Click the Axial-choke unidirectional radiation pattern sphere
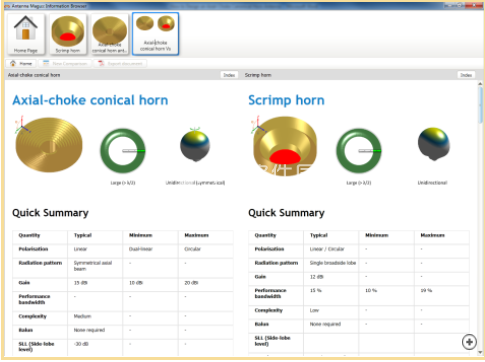 [195, 145]
